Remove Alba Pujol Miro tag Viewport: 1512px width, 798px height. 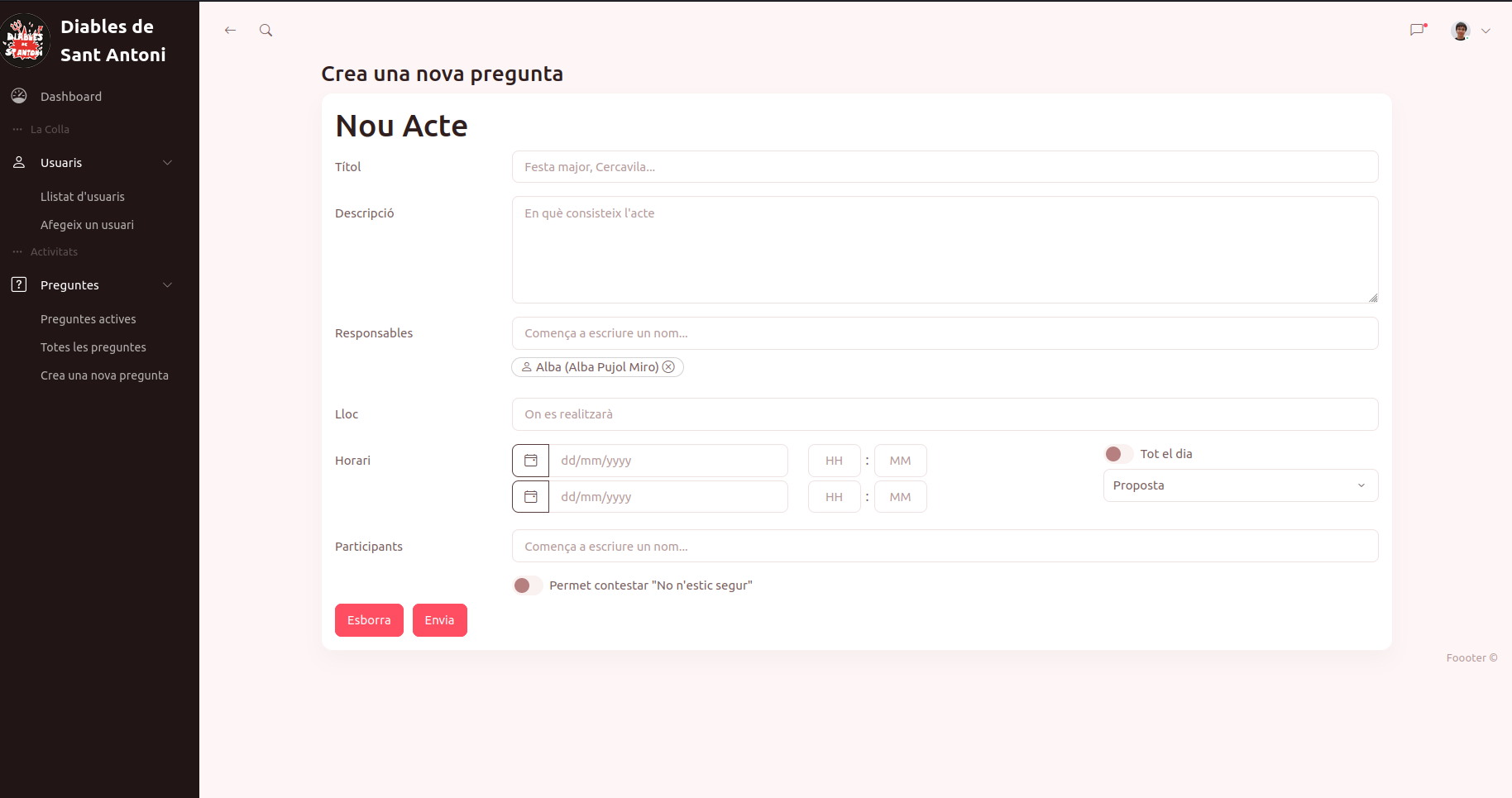click(668, 367)
